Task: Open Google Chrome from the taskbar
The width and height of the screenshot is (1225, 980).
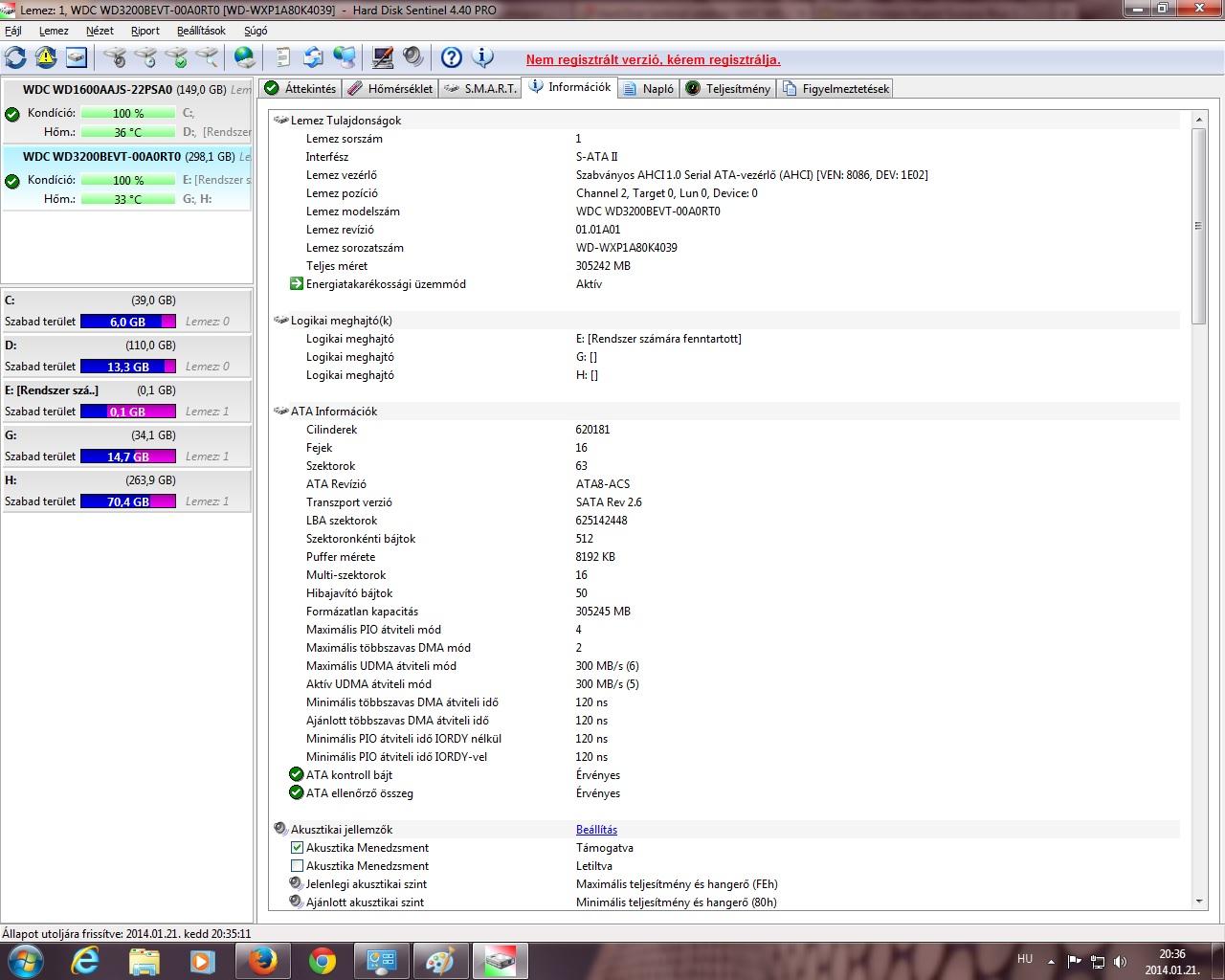Action: 322,961
